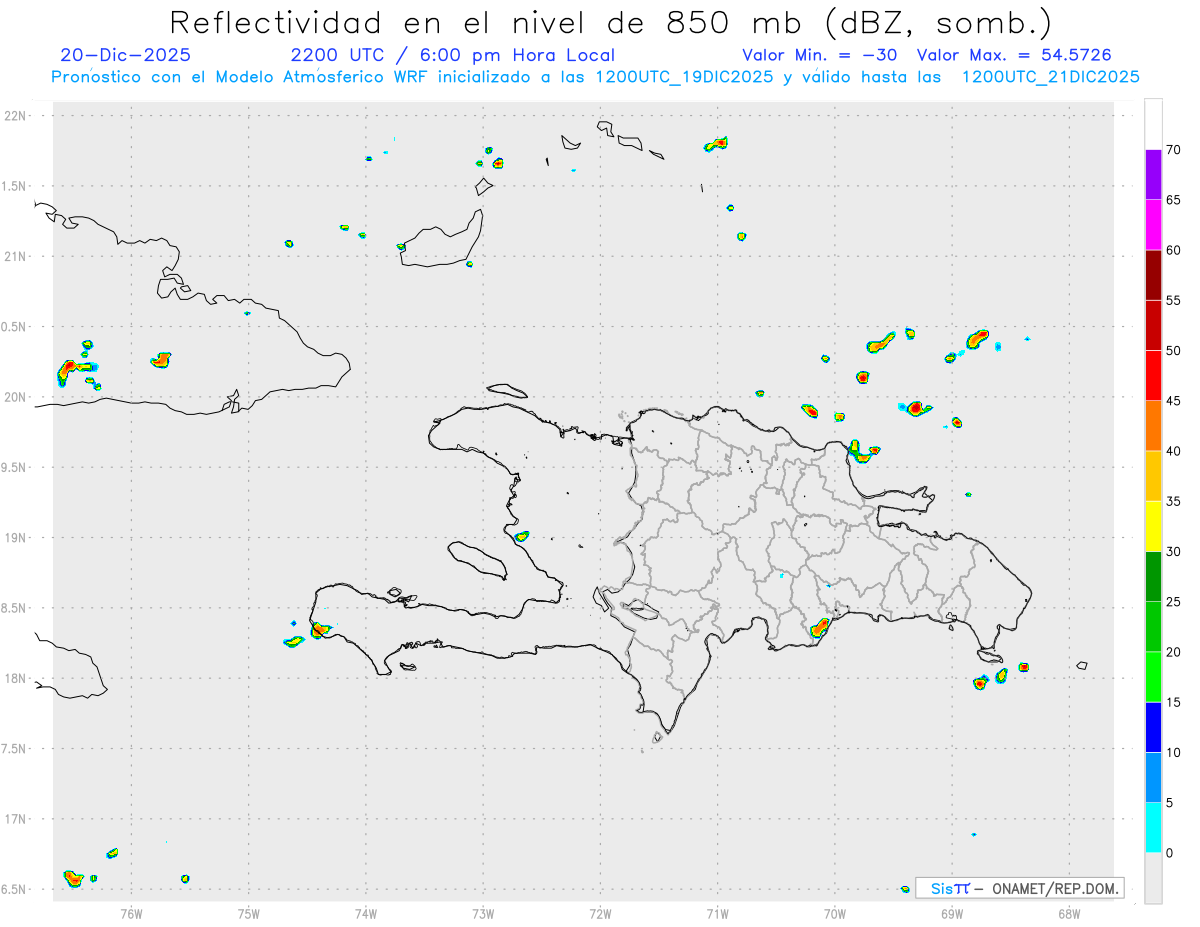Click the grey below-zero segment at colorbar bottom
The image size is (1200, 927).
1153,877
